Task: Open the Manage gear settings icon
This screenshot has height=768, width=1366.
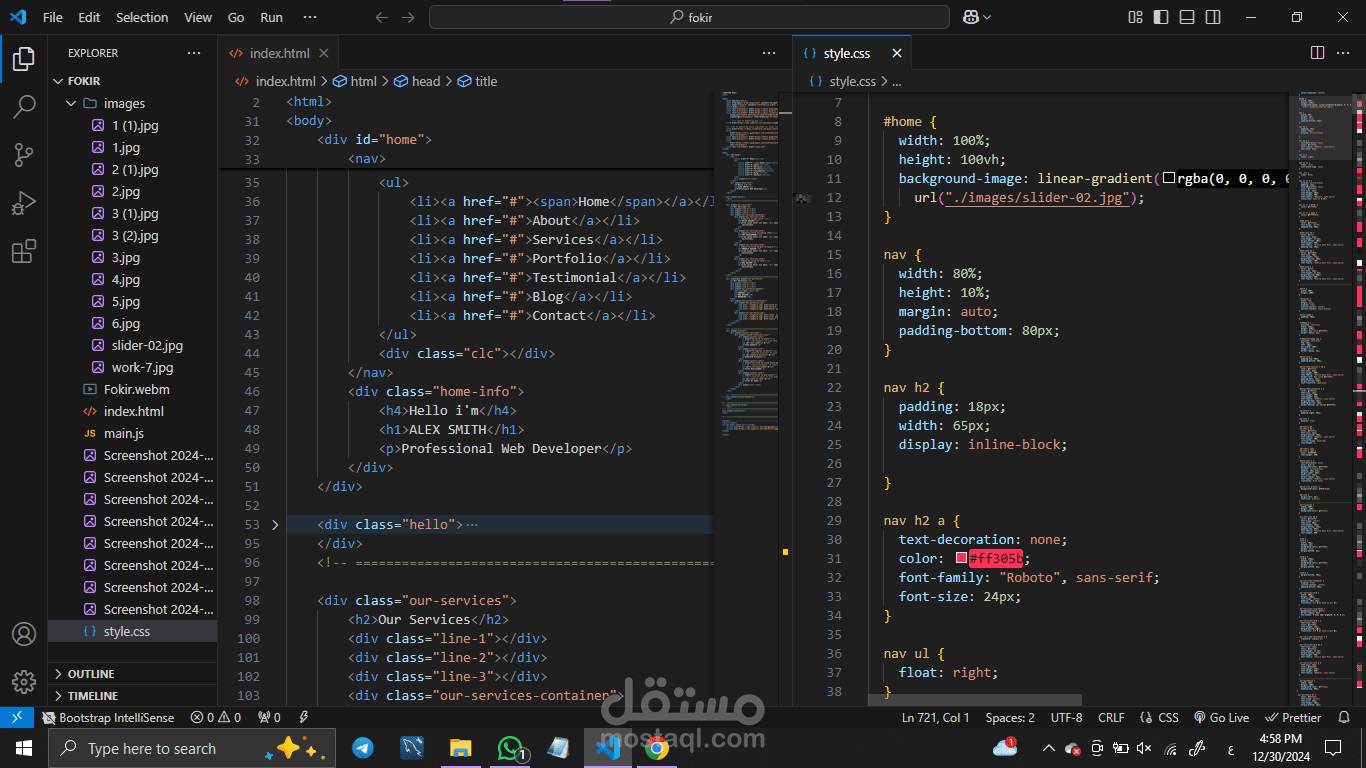Action: pyautogui.click(x=24, y=682)
